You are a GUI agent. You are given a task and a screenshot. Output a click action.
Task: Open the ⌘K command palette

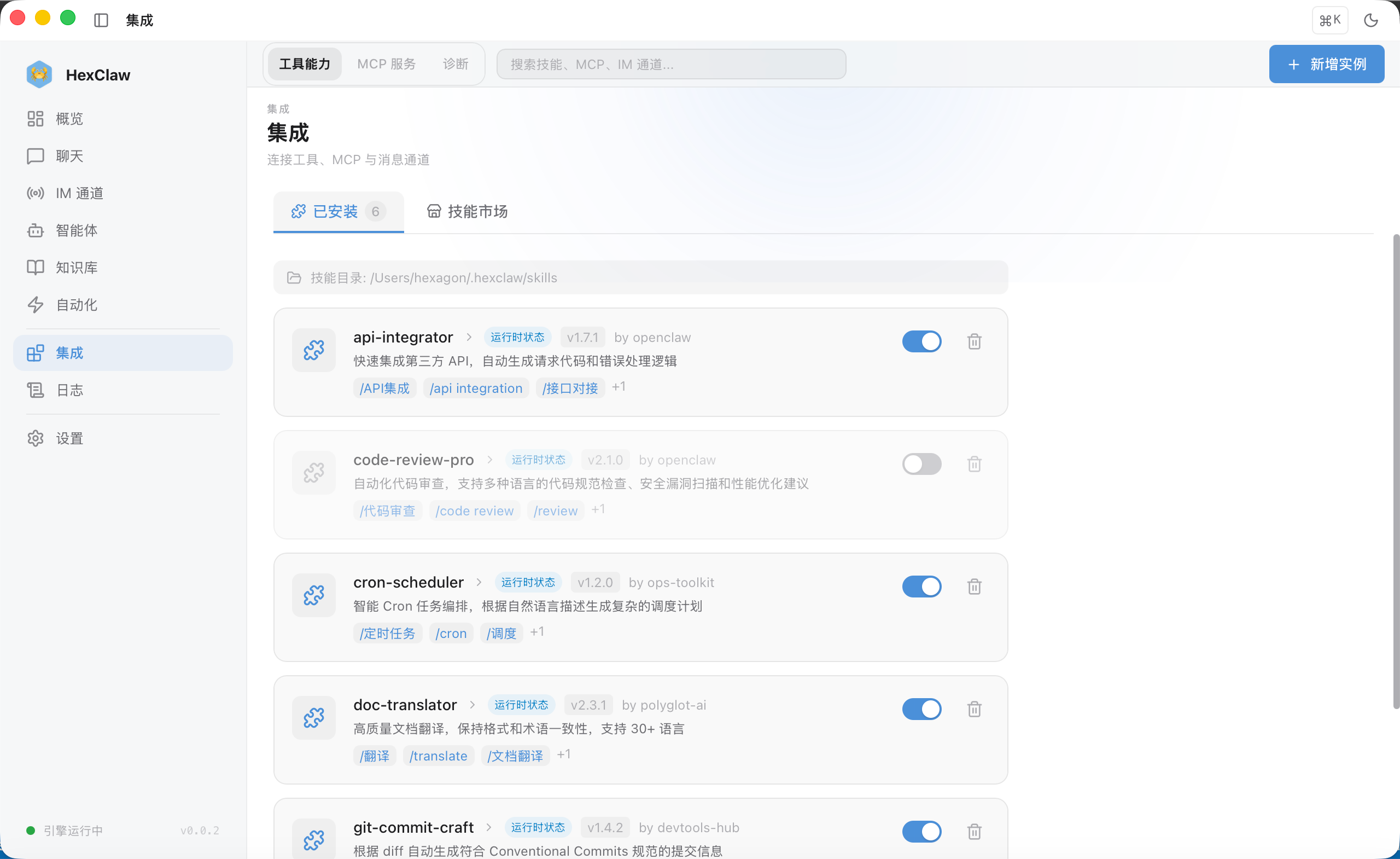point(1330,20)
